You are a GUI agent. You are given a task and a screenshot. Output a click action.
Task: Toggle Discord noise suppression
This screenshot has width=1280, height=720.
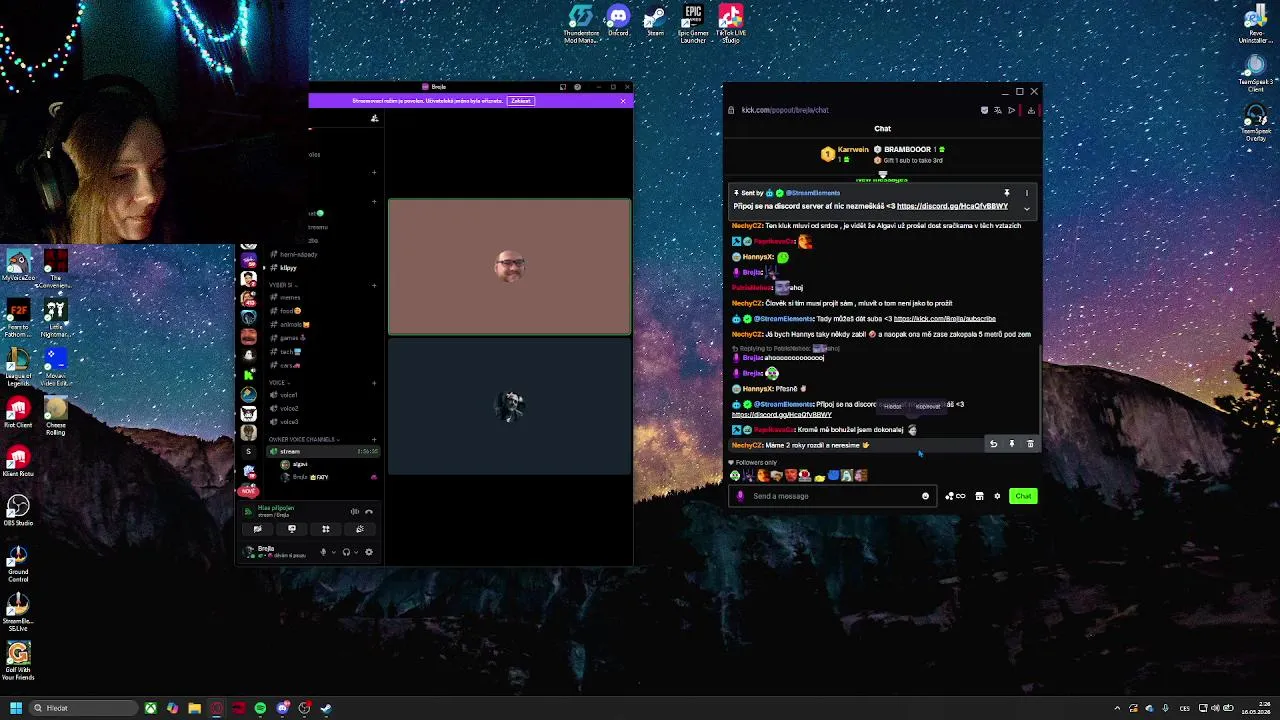tap(355, 512)
